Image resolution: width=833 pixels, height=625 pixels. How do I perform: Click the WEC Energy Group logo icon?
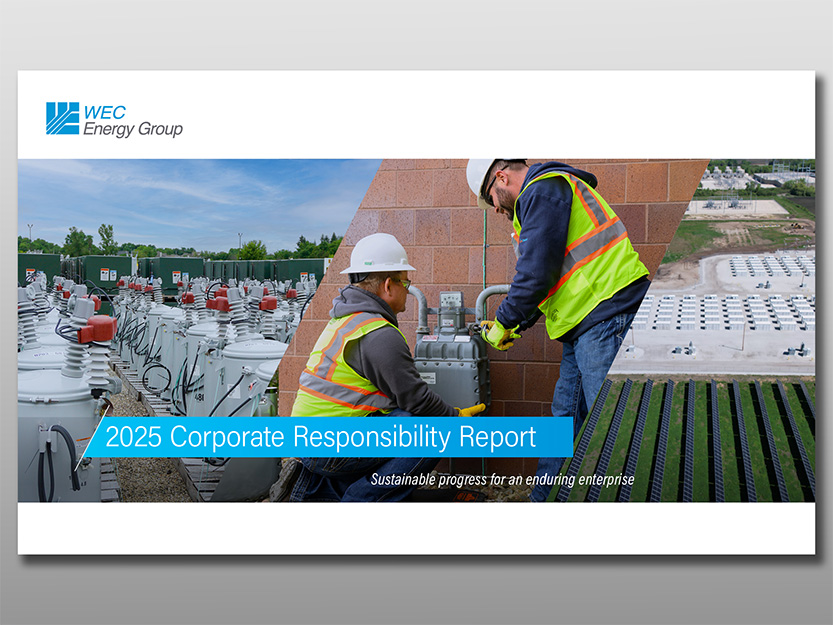click(x=62, y=118)
